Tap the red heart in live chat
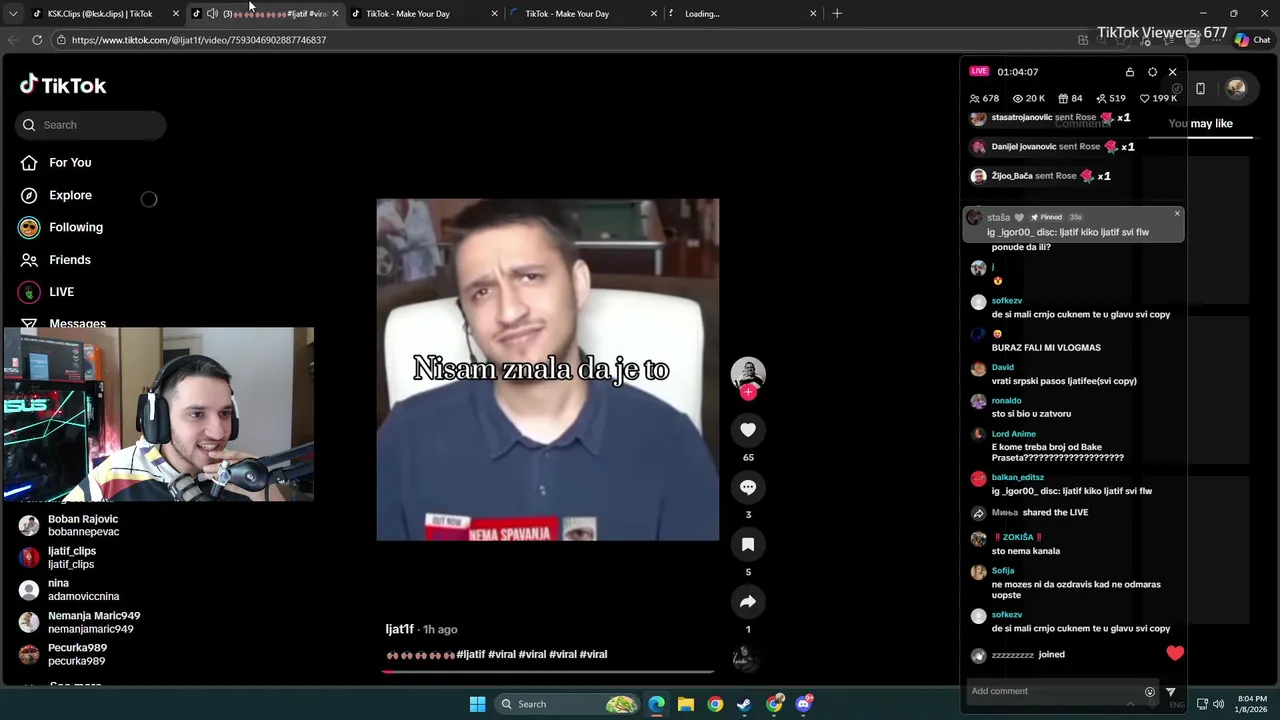This screenshot has height=720, width=1280. 1175,653
